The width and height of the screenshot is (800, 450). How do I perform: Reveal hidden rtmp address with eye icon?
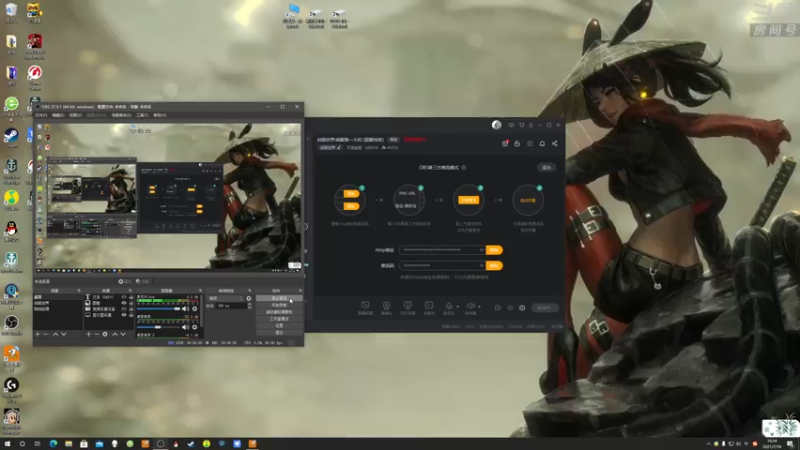click(x=481, y=250)
